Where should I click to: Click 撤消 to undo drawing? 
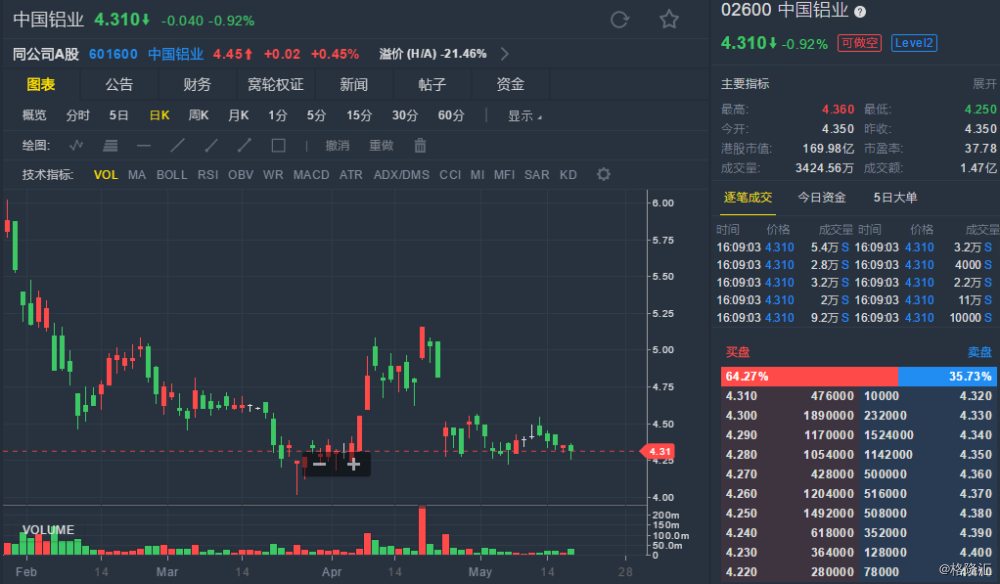click(x=337, y=145)
